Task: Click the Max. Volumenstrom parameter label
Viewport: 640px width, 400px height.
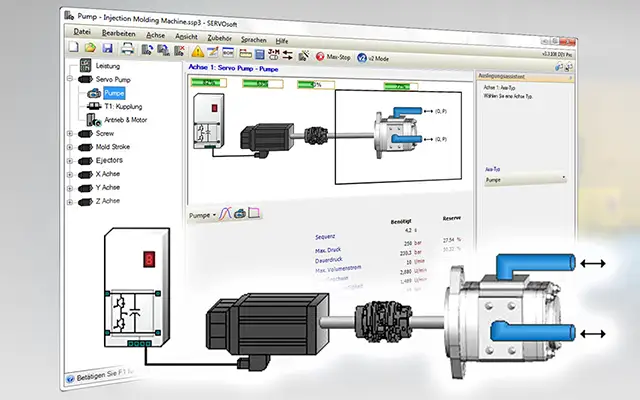Action: (338, 269)
